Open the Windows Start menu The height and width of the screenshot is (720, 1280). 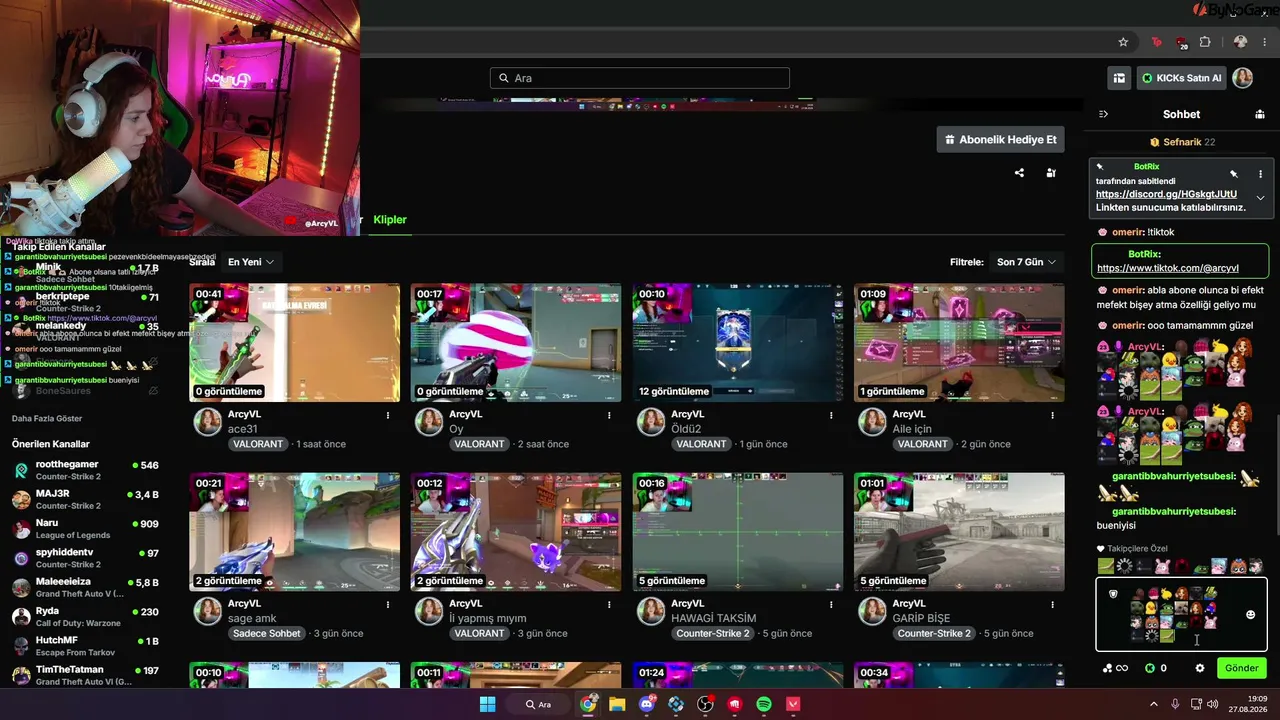click(487, 704)
